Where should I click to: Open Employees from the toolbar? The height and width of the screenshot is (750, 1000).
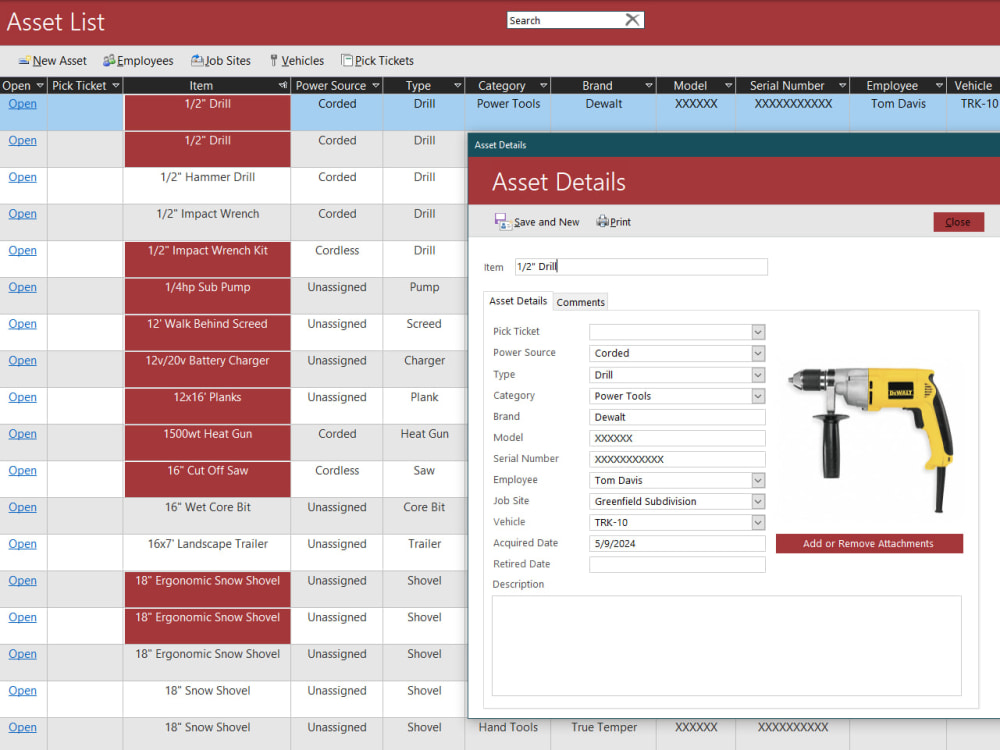[x=138, y=61]
